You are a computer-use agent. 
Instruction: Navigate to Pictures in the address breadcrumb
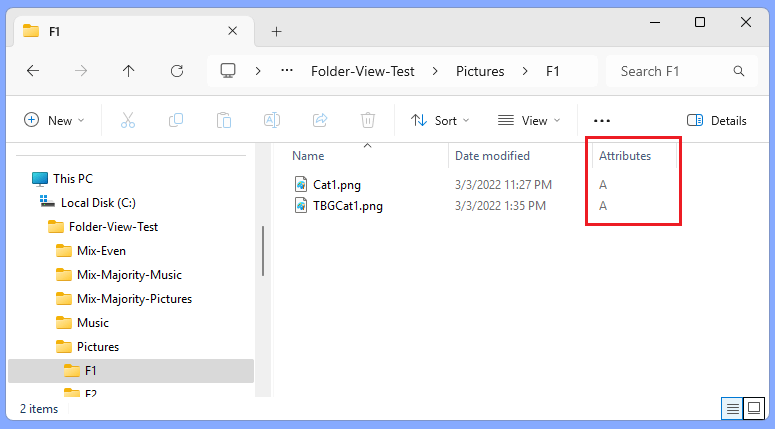[480, 71]
